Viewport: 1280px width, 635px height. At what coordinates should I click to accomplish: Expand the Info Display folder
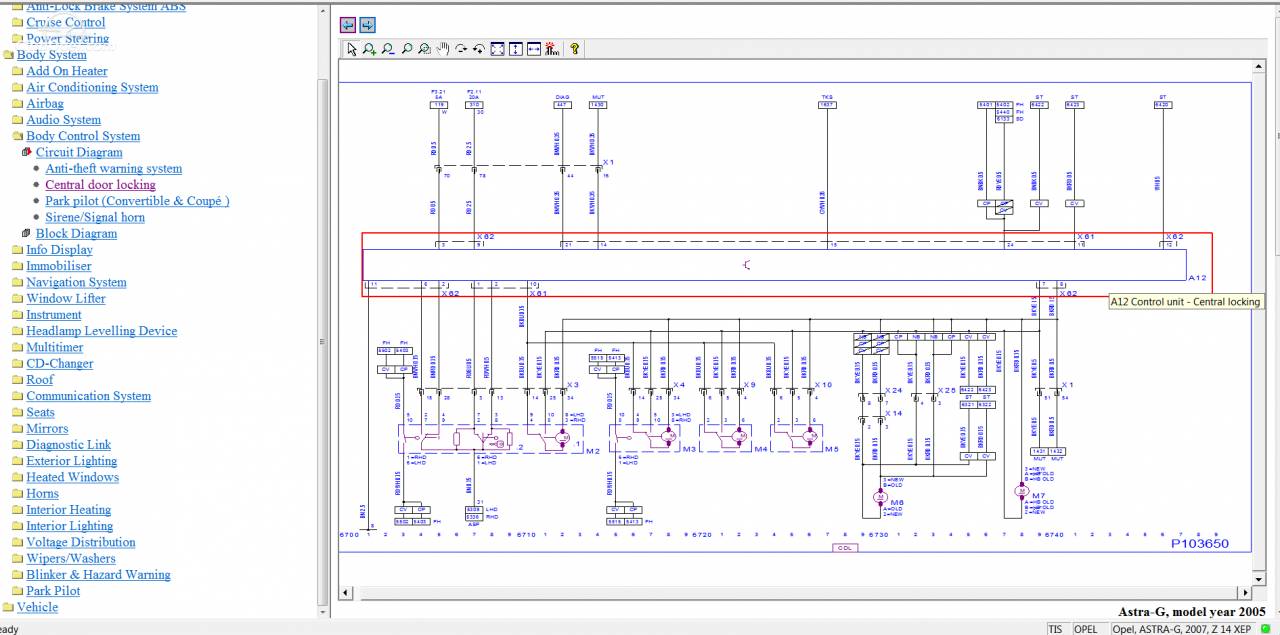pyautogui.click(x=59, y=250)
